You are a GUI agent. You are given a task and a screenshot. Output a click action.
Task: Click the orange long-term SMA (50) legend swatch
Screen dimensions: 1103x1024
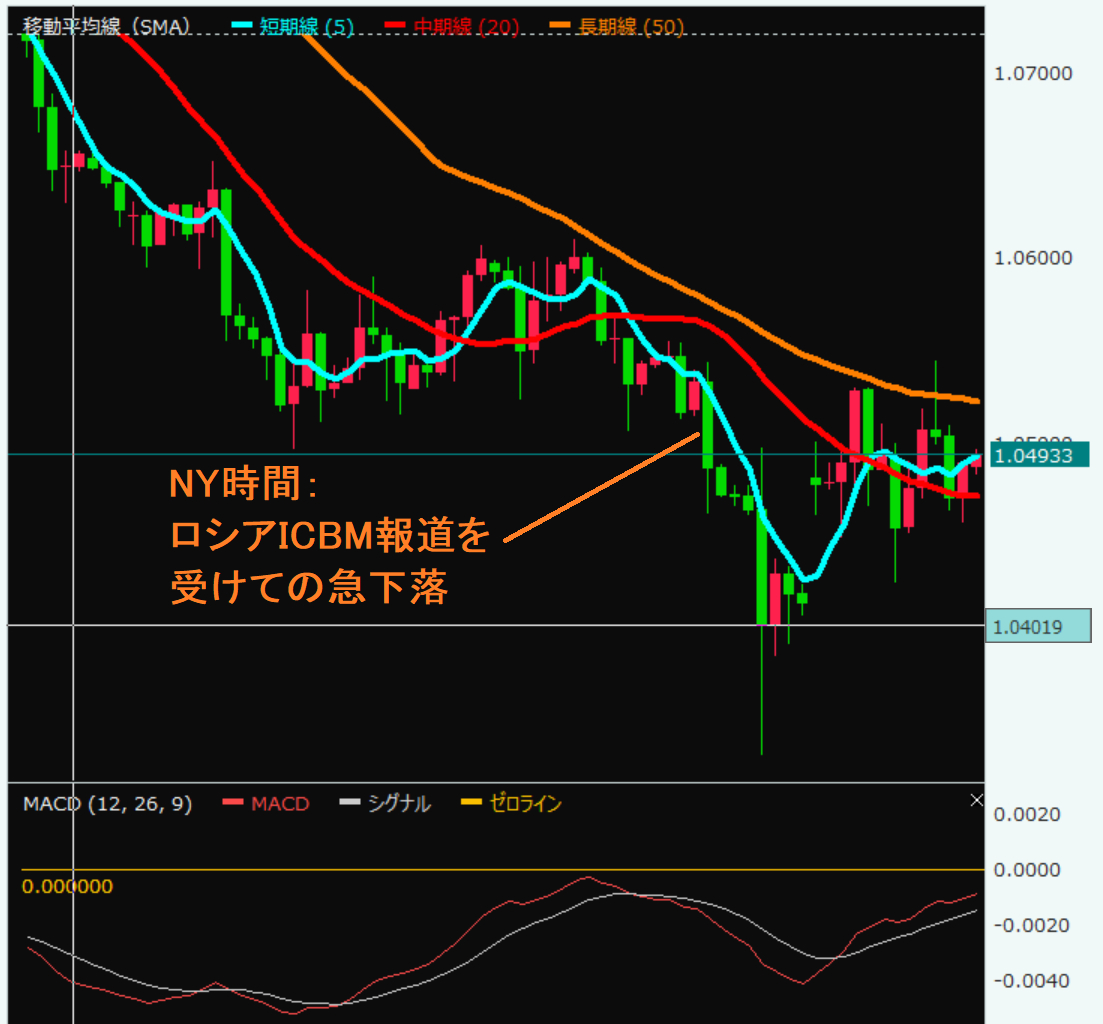pyautogui.click(x=560, y=26)
